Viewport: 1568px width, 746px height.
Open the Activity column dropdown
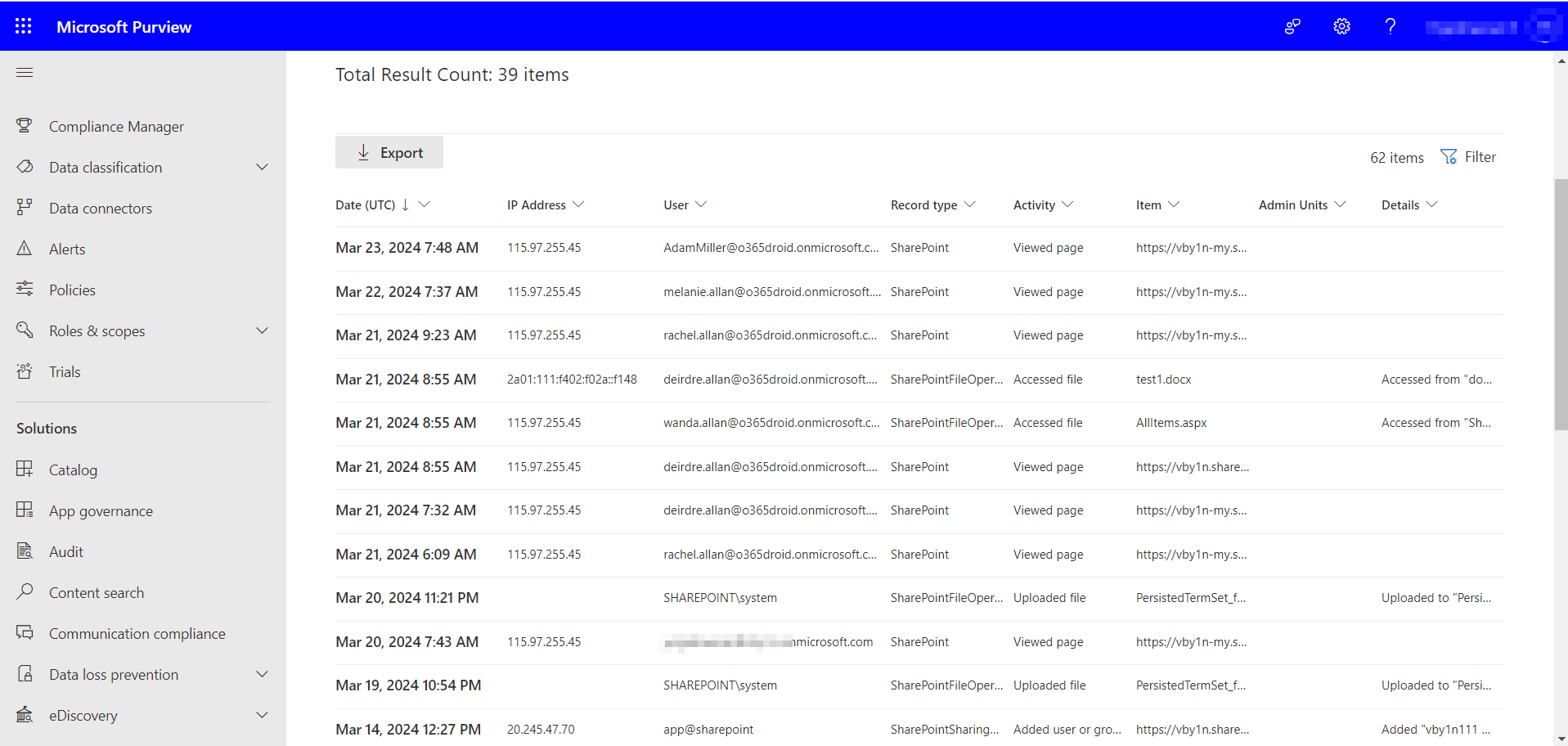tap(1067, 204)
